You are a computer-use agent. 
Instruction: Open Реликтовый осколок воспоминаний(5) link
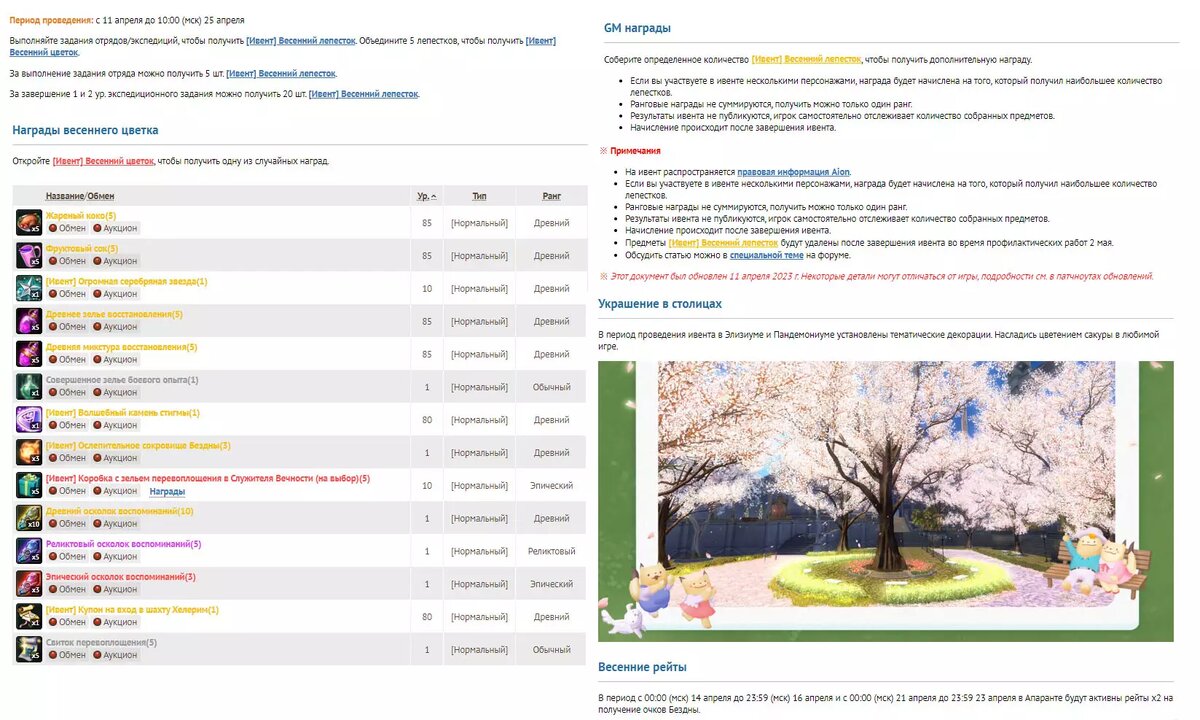coord(124,544)
